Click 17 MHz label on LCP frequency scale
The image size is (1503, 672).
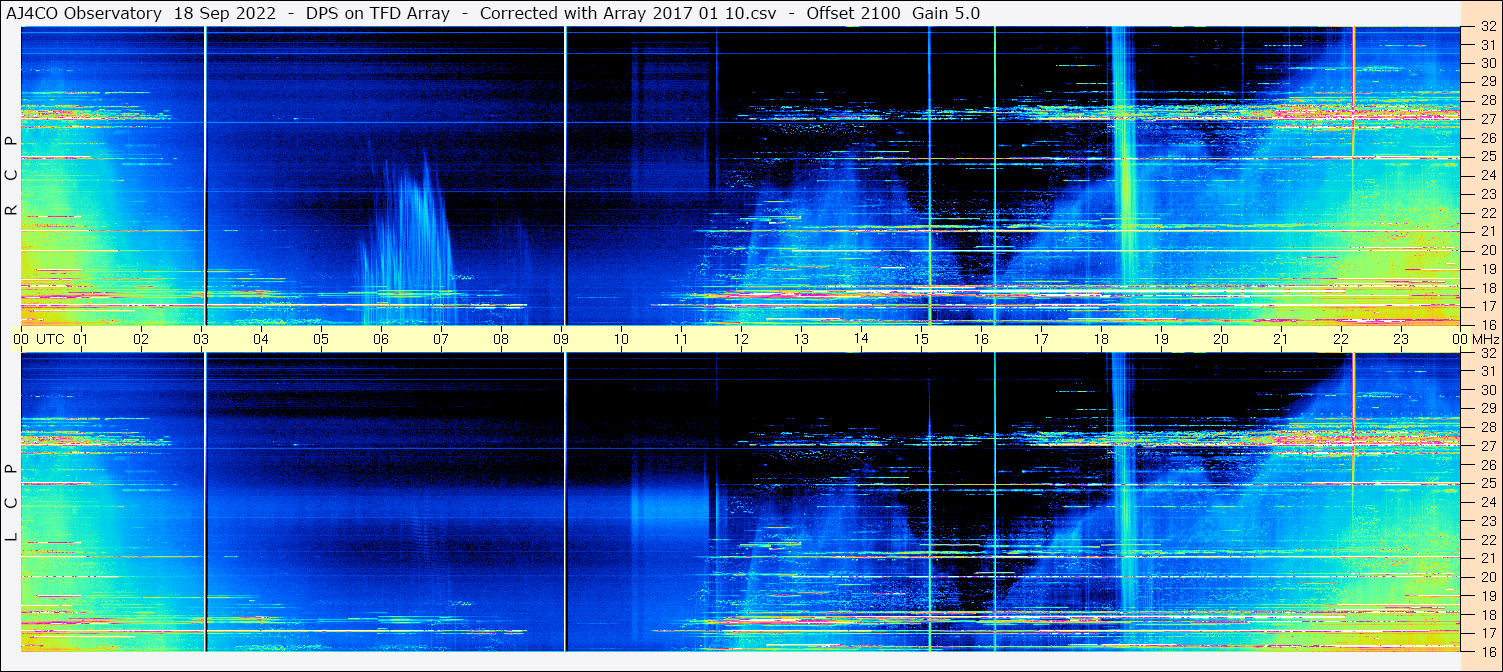click(1487, 633)
